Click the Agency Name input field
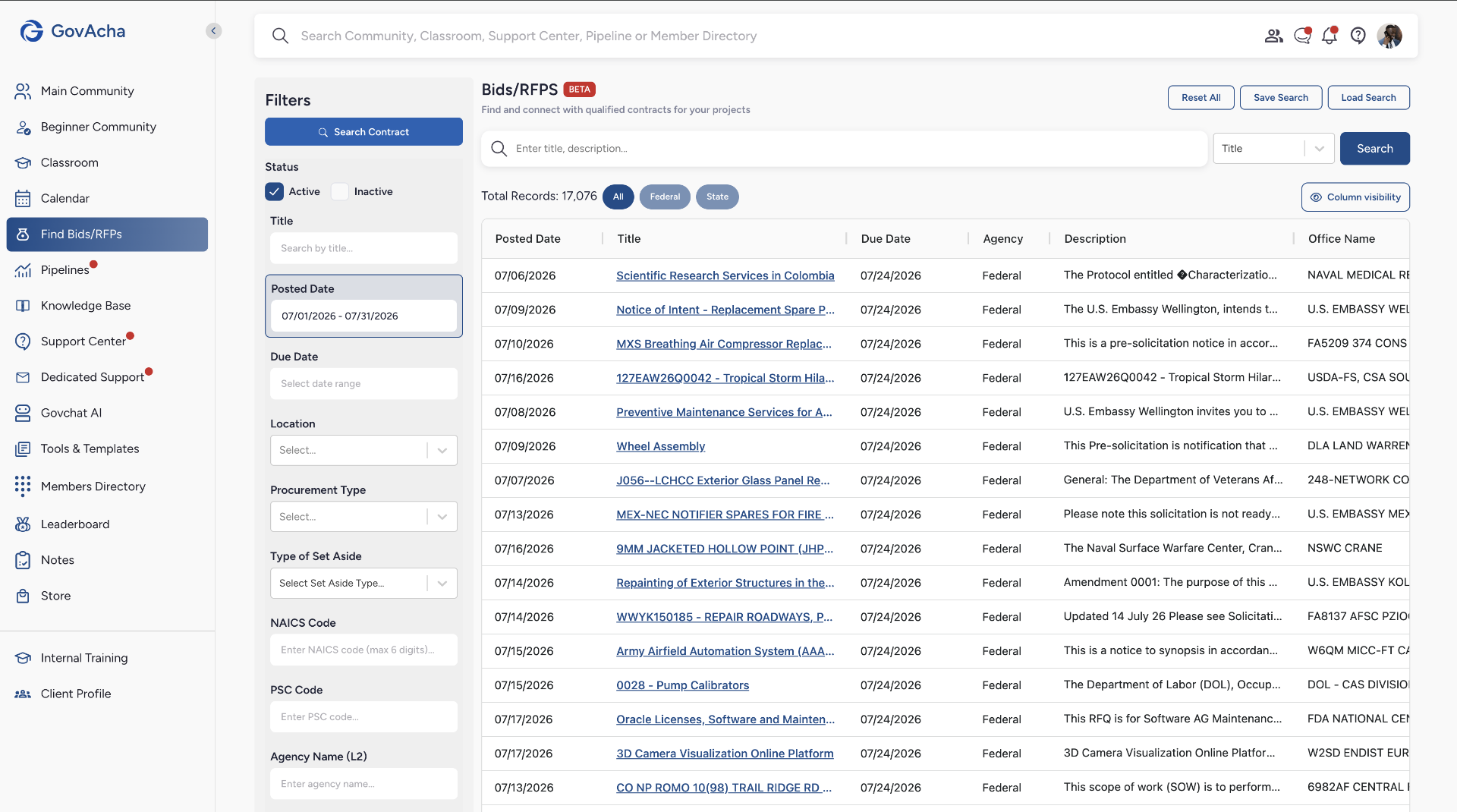Screen dimensions: 1457x812 pyautogui.click(x=363, y=784)
